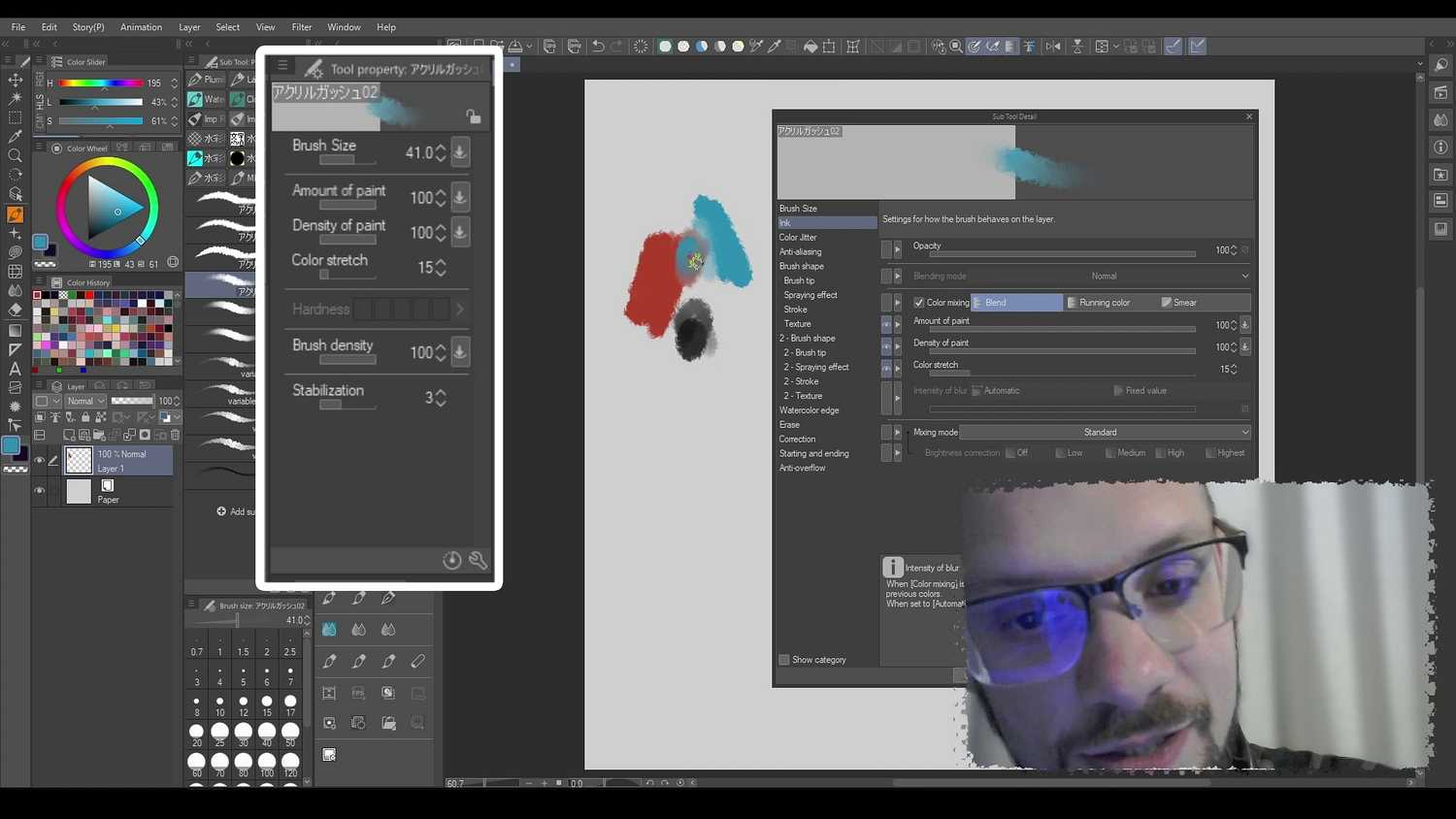The height and width of the screenshot is (819, 1456).
Task: Select the Brush tip category
Action: pos(800,280)
